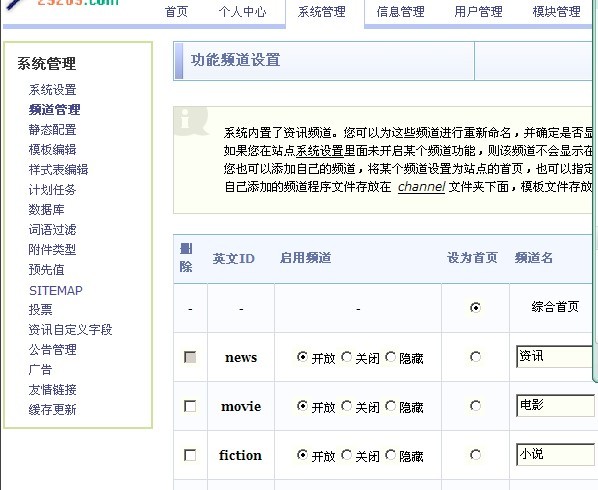Screen dimensions: 598x490
Task: Click the 系统管理 sidebar heading
Action: tap(47, 64)
